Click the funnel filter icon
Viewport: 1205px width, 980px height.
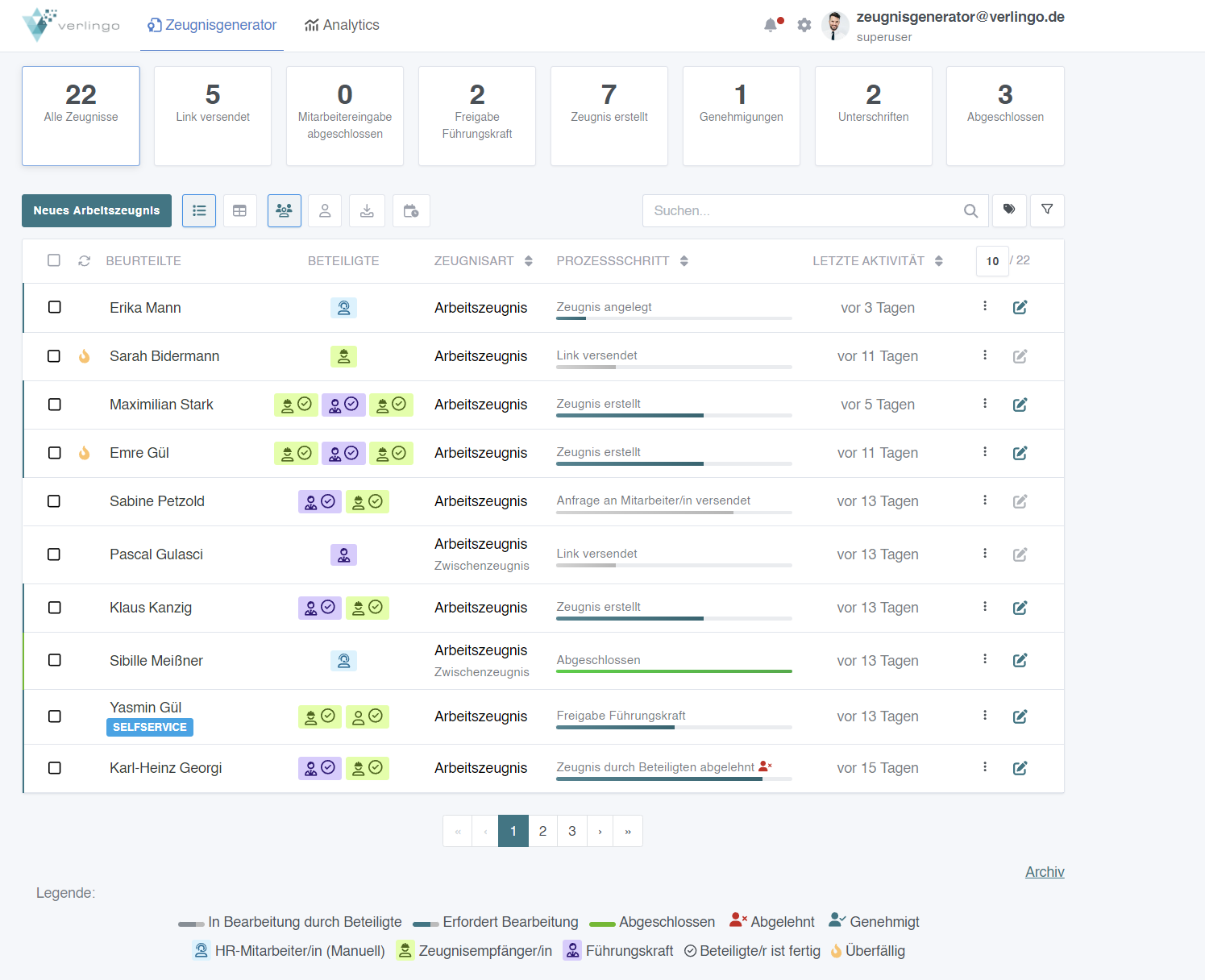tap(1047, 210)
